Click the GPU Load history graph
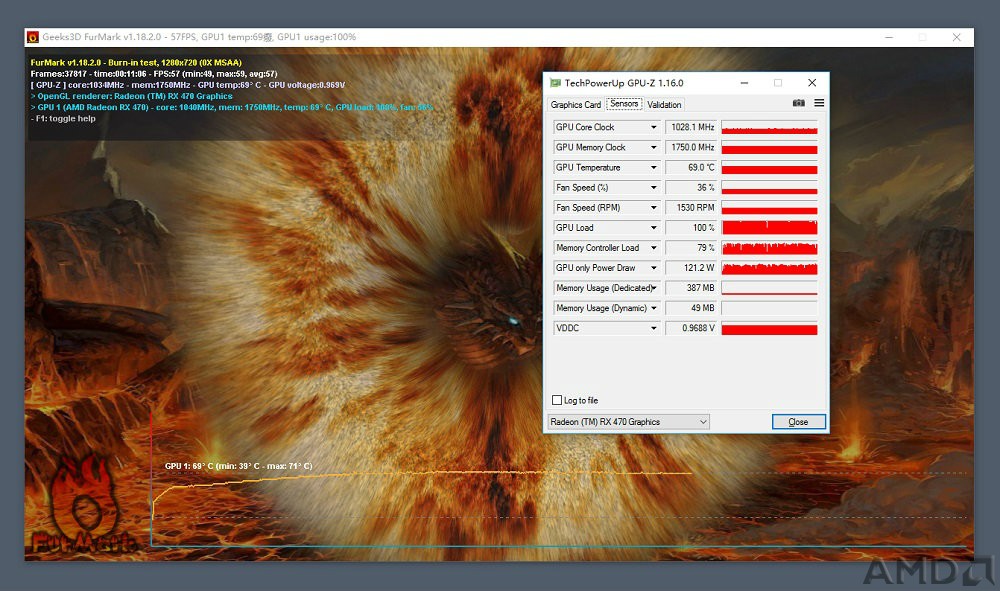The image size is (1000, 591). [x=769, y=228]
